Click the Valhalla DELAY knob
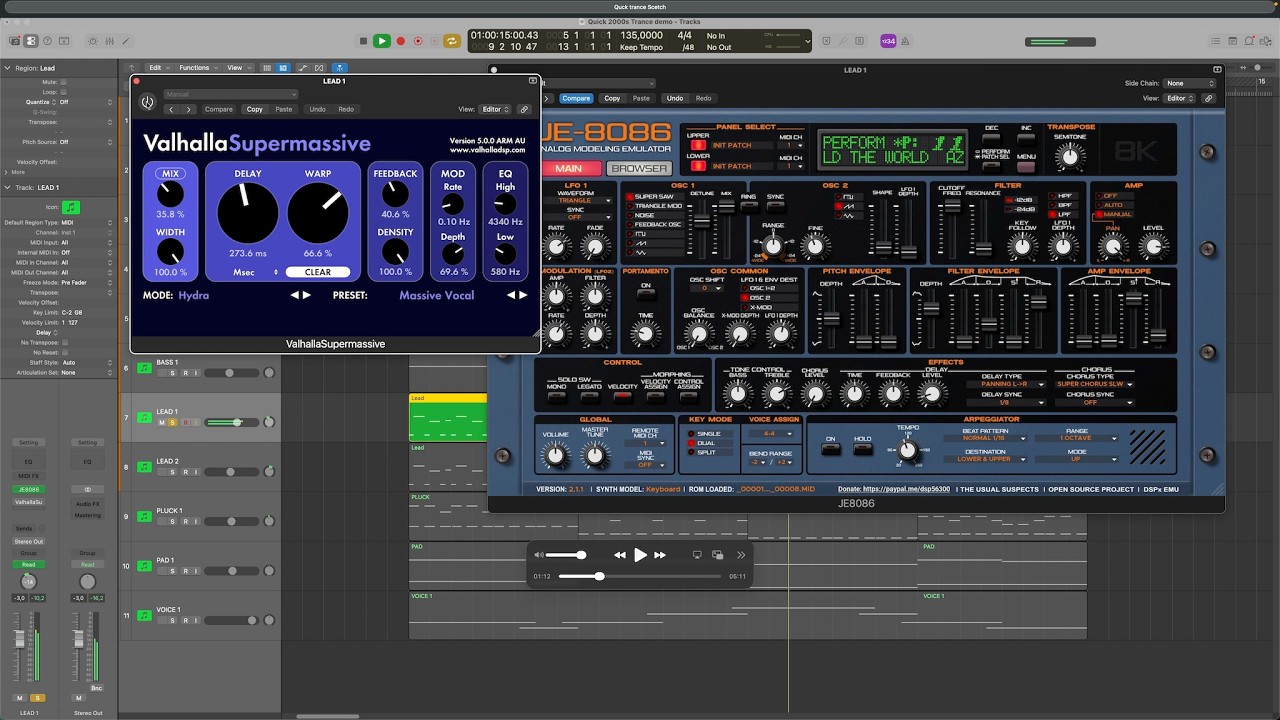This screenshot has height=720, width=1280. tap(247, 213)
